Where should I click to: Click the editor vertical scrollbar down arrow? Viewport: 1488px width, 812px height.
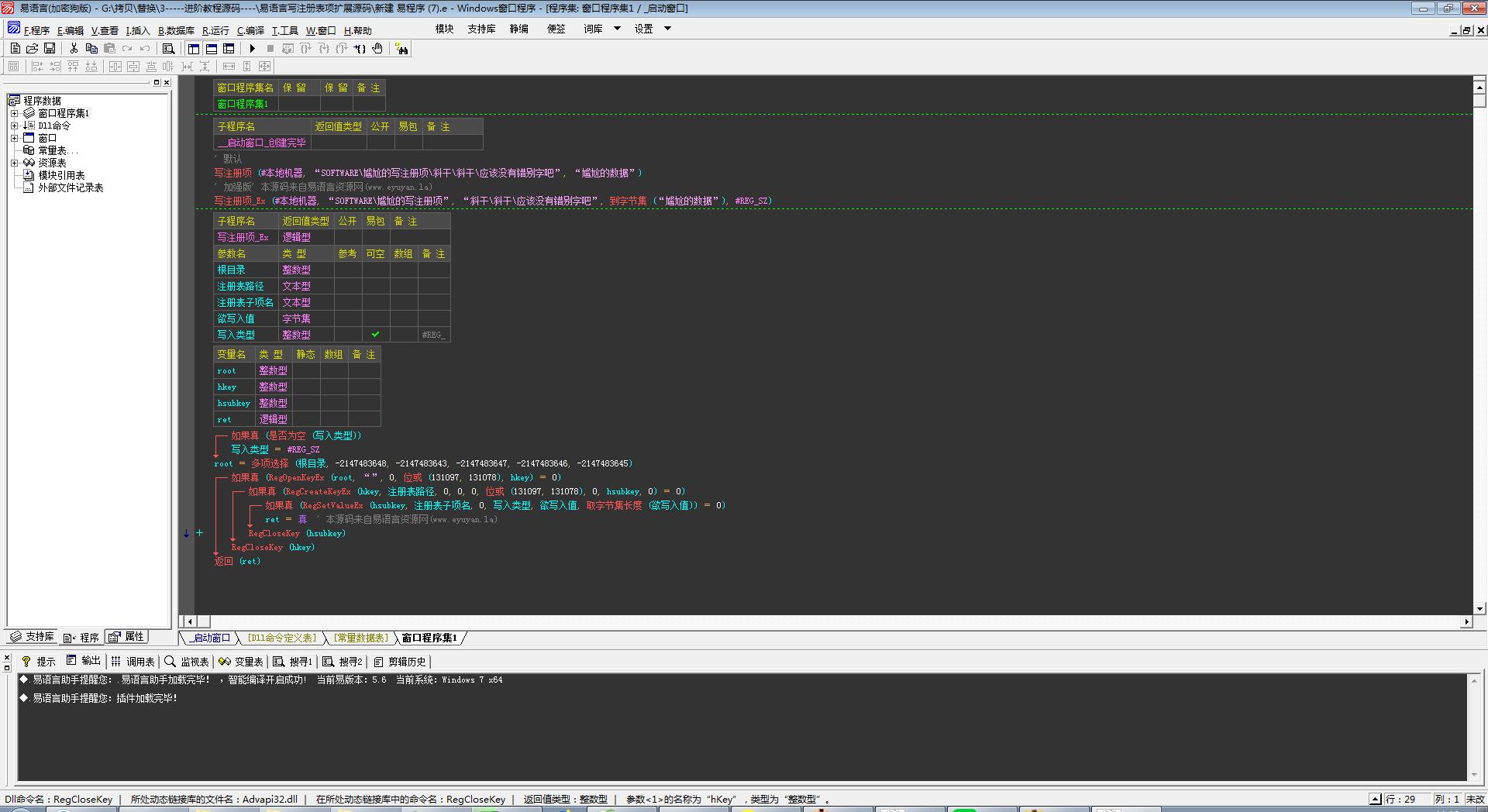tap(1479, 609)
